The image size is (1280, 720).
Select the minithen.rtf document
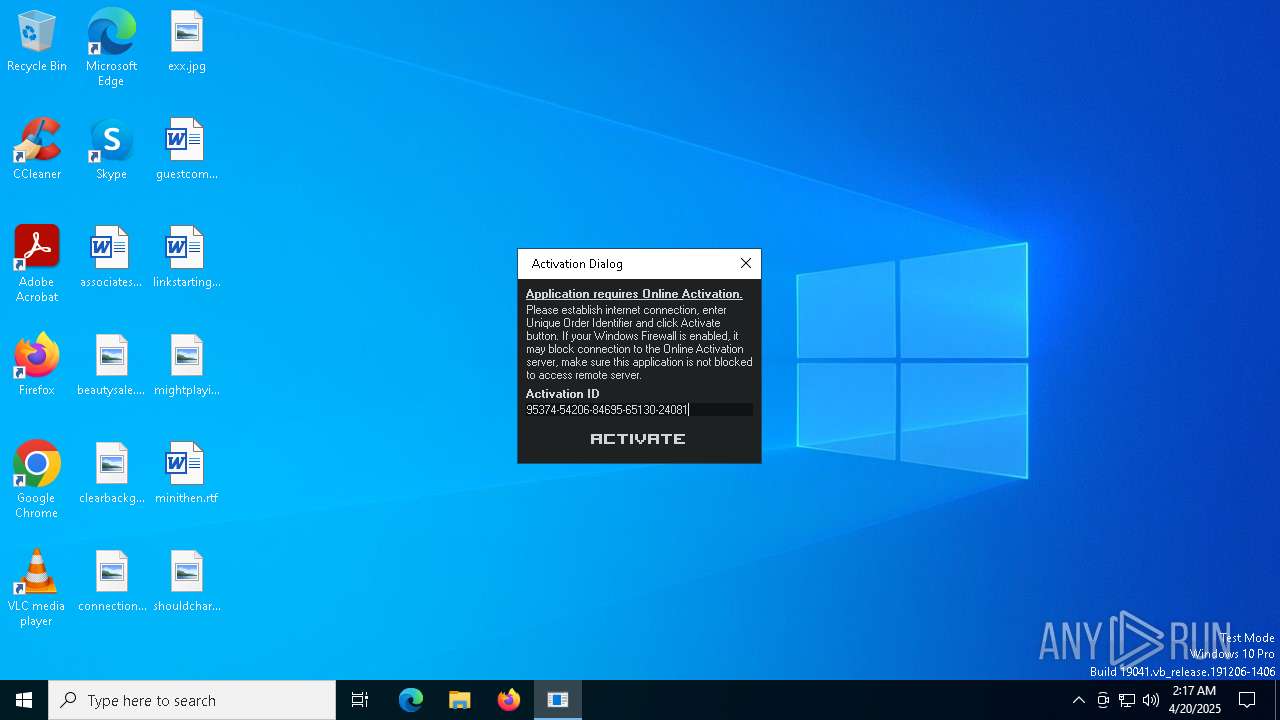187,474
